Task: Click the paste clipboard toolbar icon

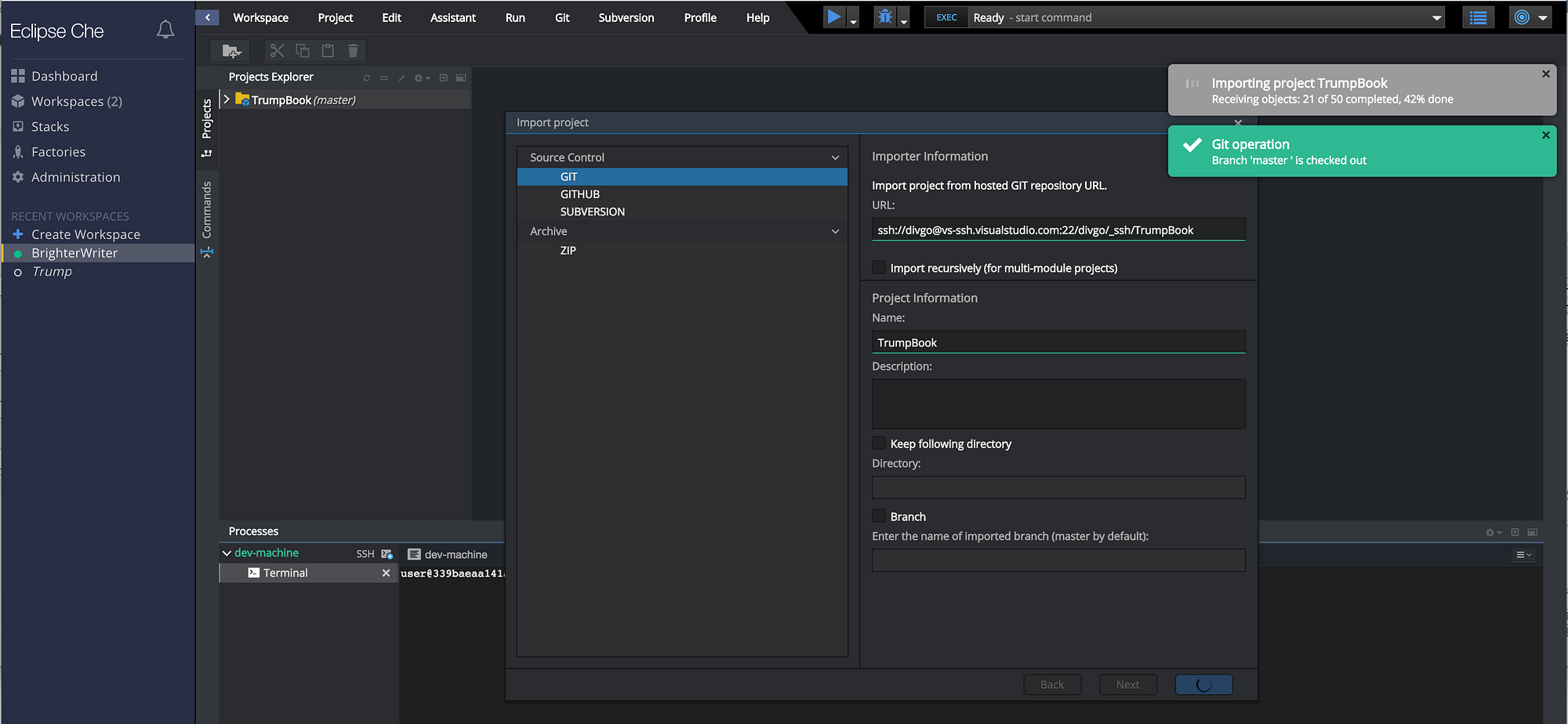Action: 328,51
